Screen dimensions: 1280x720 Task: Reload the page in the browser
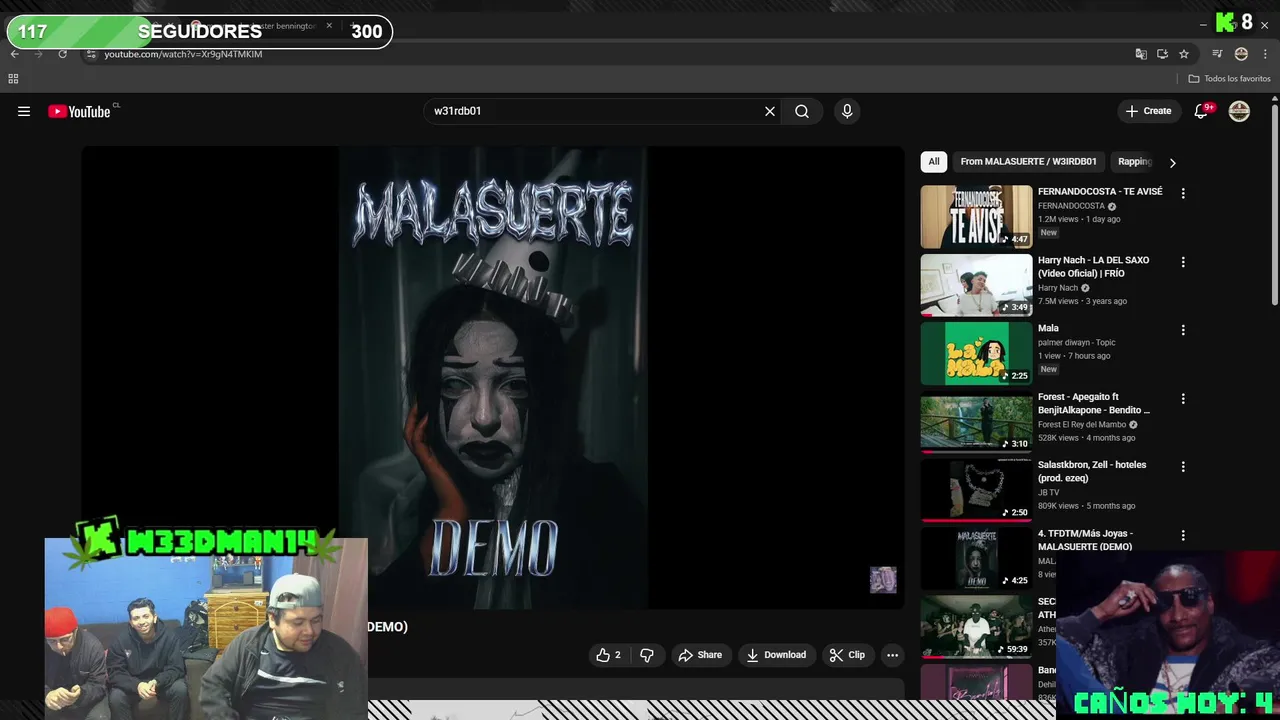62,54
